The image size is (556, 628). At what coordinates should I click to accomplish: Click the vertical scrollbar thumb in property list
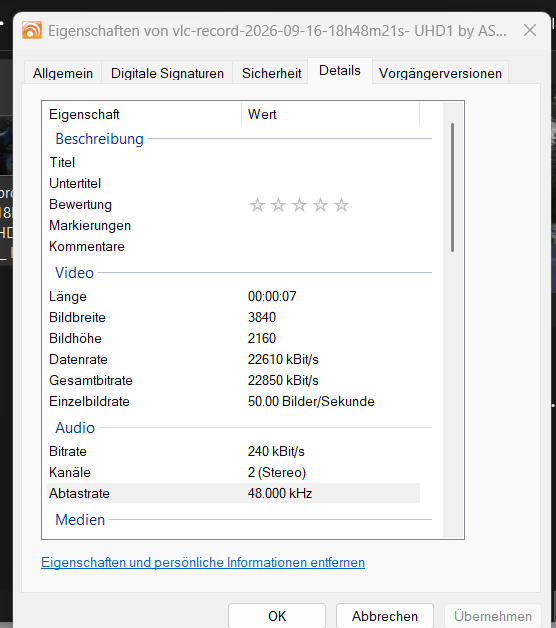coord(452,187)
